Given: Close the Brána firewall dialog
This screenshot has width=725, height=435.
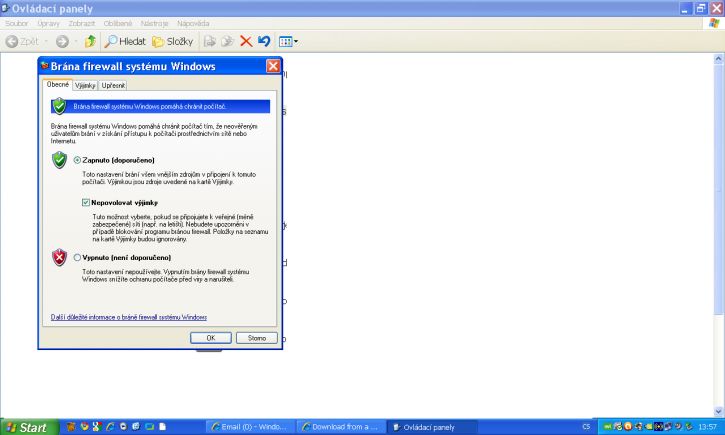Looking at the screenshot, I should pos(273,66).
